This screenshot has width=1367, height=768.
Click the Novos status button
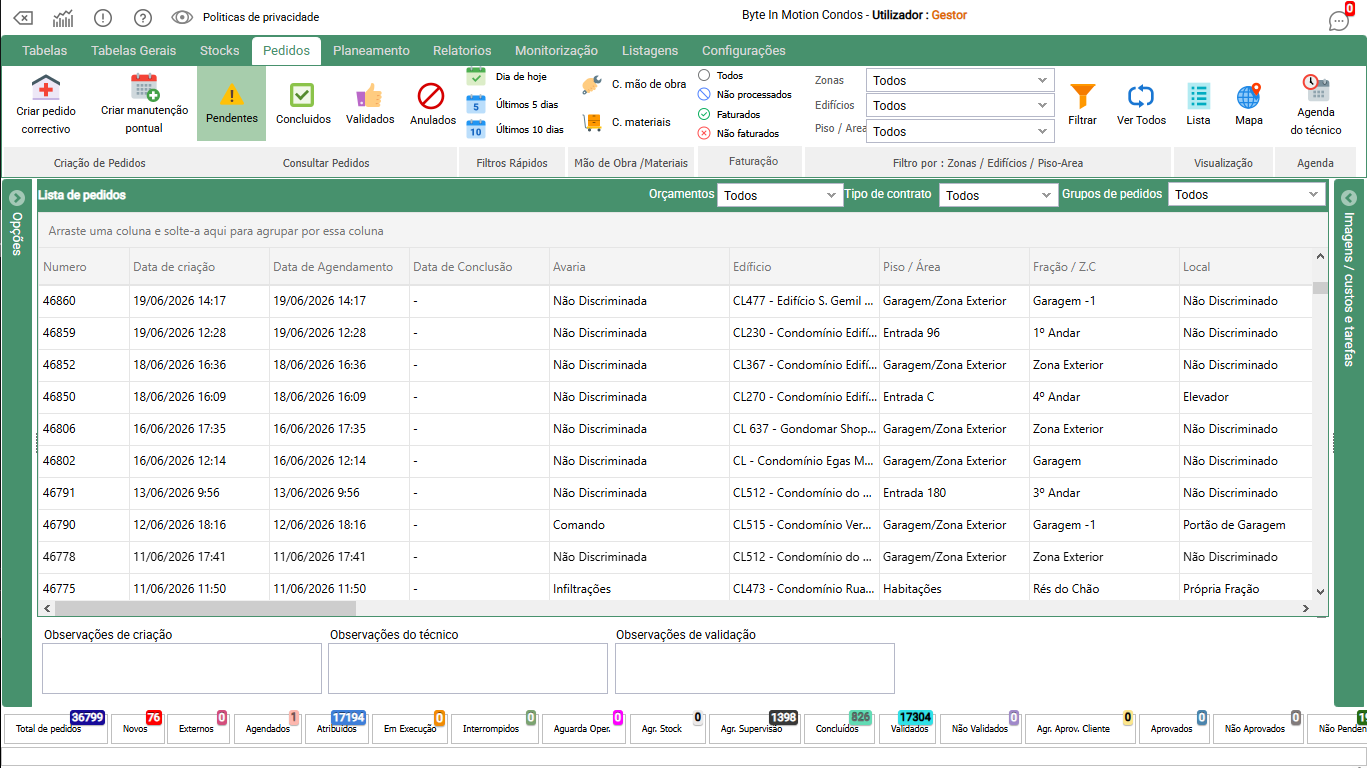tap(136, 728)
